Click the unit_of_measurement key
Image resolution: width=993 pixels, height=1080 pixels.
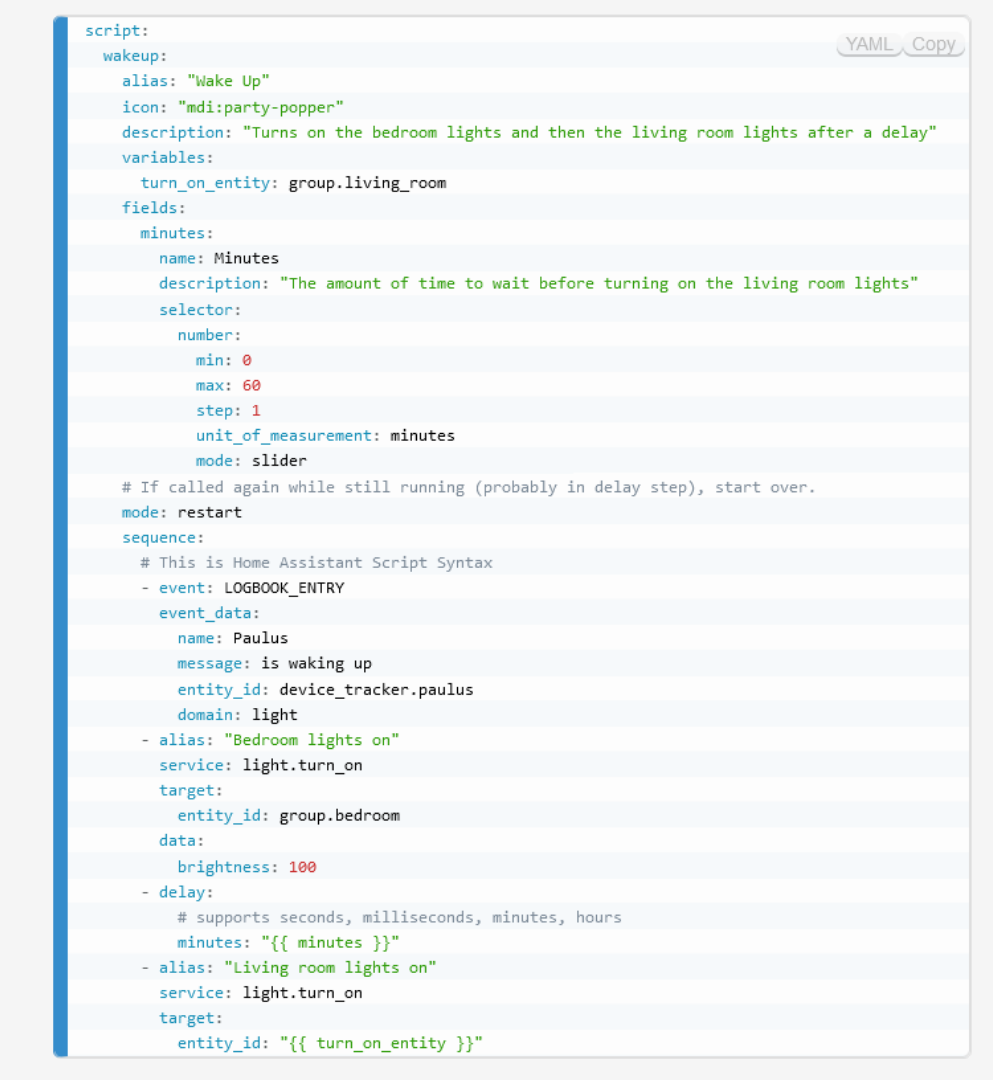[x=284, y=436]
